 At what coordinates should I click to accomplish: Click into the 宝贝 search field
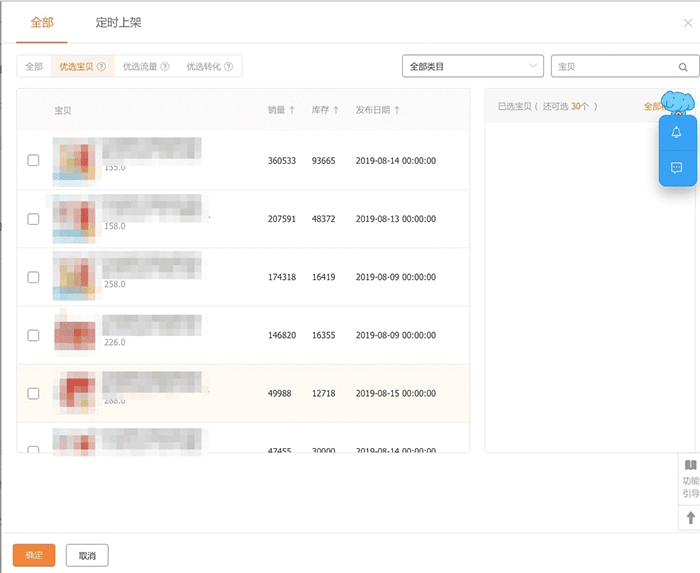(615, 67)
